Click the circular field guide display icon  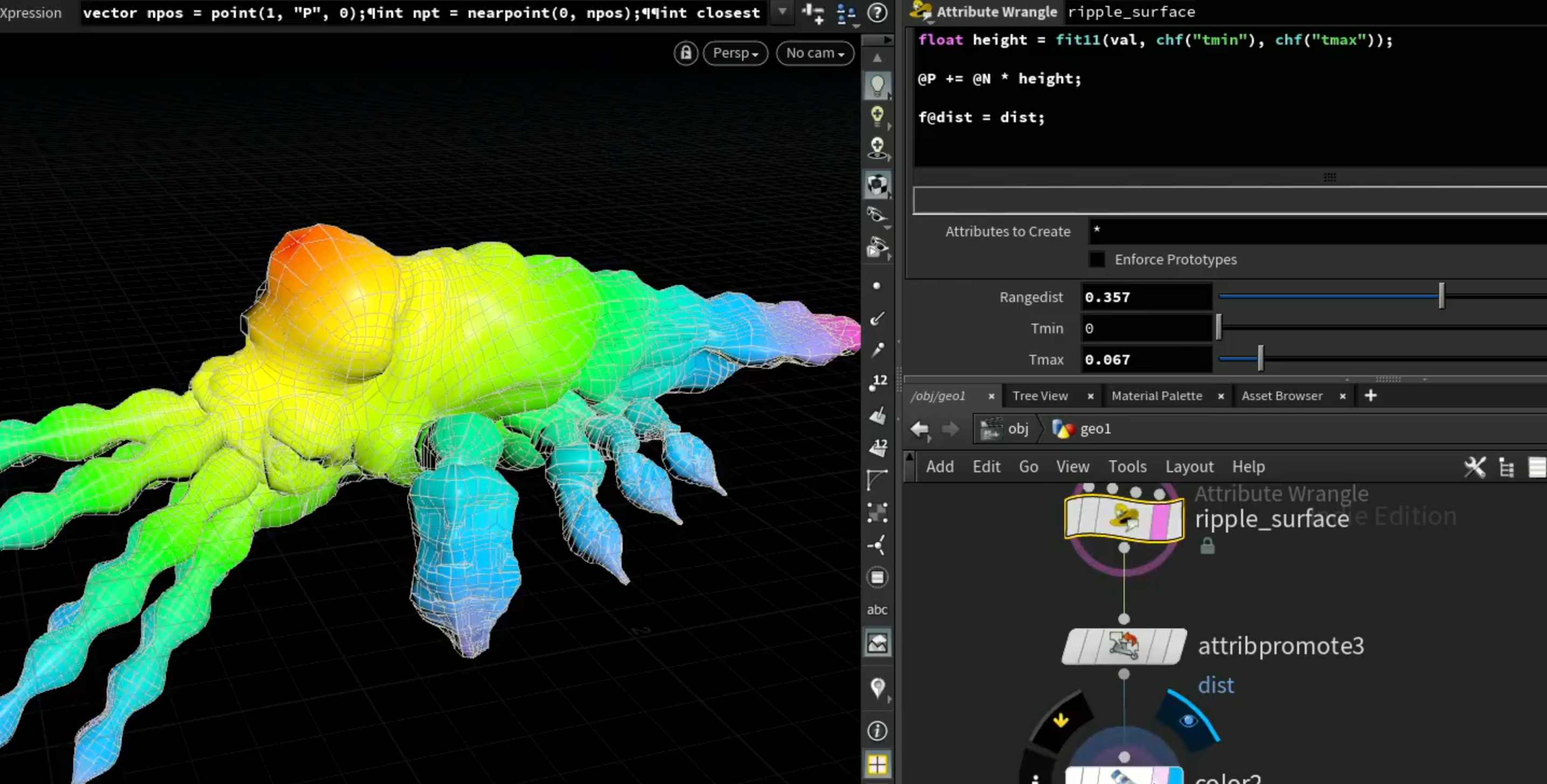[877, 577]
